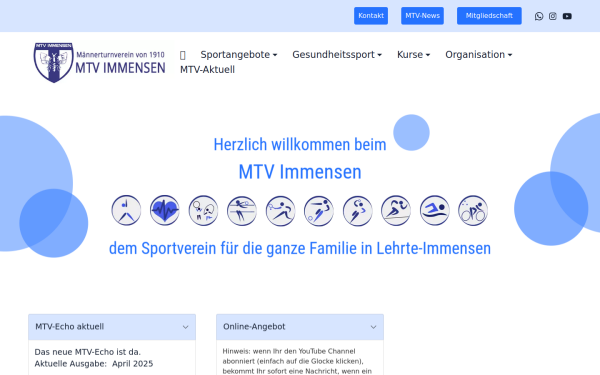Expand the Sportangebote dropdown menu

239,55
